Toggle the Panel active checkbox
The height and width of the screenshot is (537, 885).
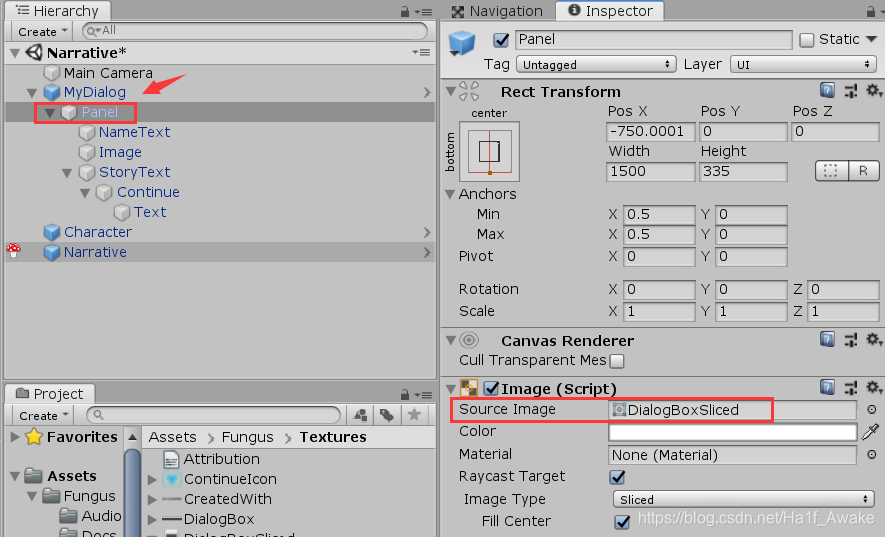tap(501, 40)
